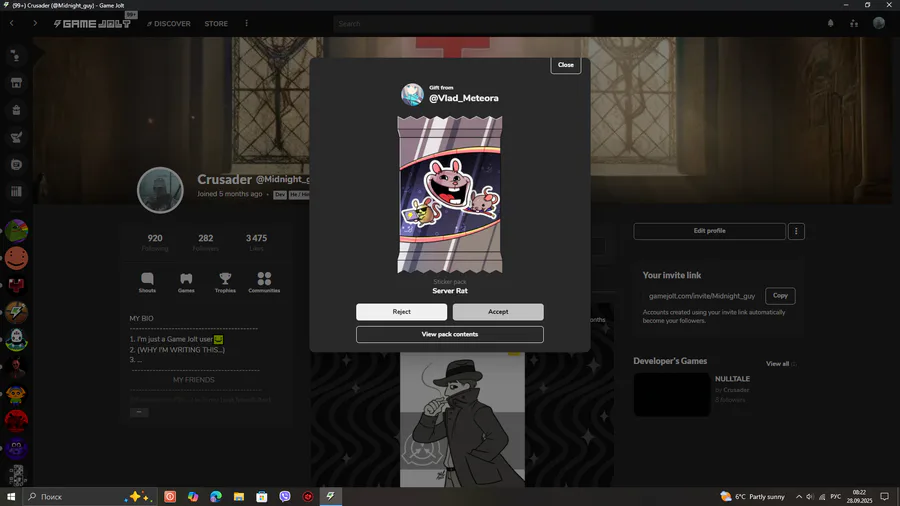This screenshot has height=506, width=900.
Task: Open the orange smiley face community
Action: click(x=16, y=258)
